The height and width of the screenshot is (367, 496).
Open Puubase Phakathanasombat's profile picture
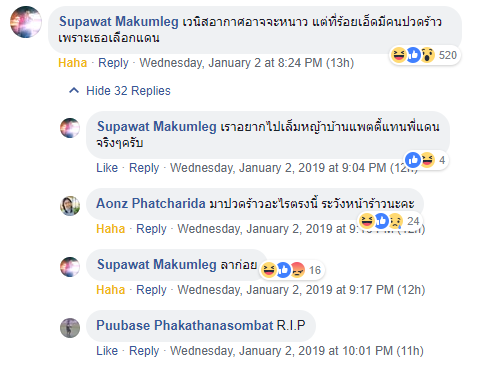click(70, 328)
